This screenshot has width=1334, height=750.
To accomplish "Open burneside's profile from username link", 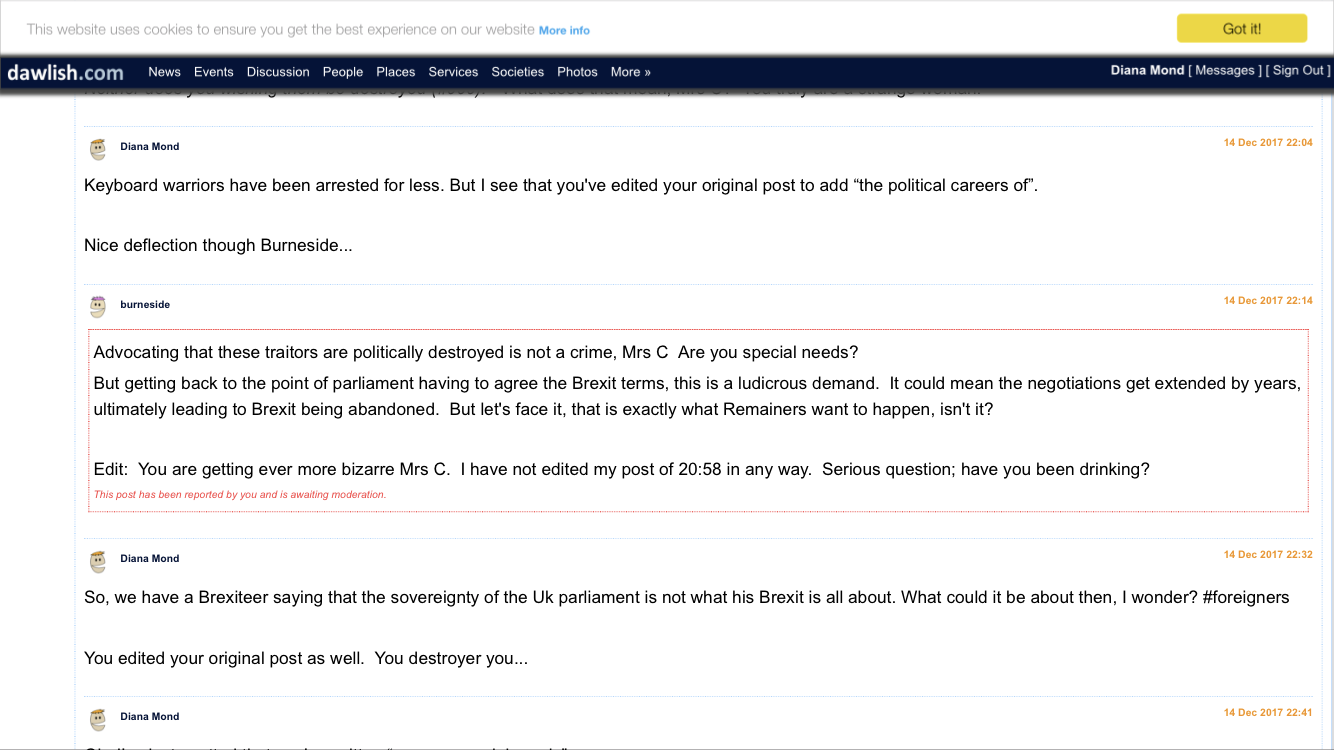I will tap(145, 305).
